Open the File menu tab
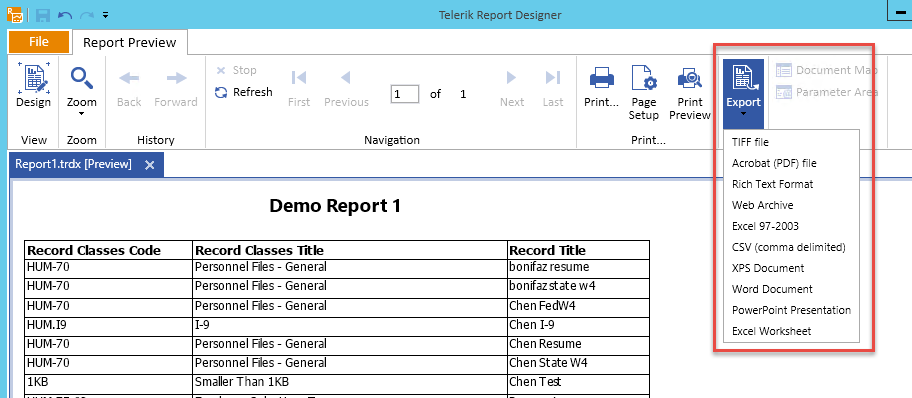This screenshot has height=398, width=912. pyautogui.click(x=39, y=42)
